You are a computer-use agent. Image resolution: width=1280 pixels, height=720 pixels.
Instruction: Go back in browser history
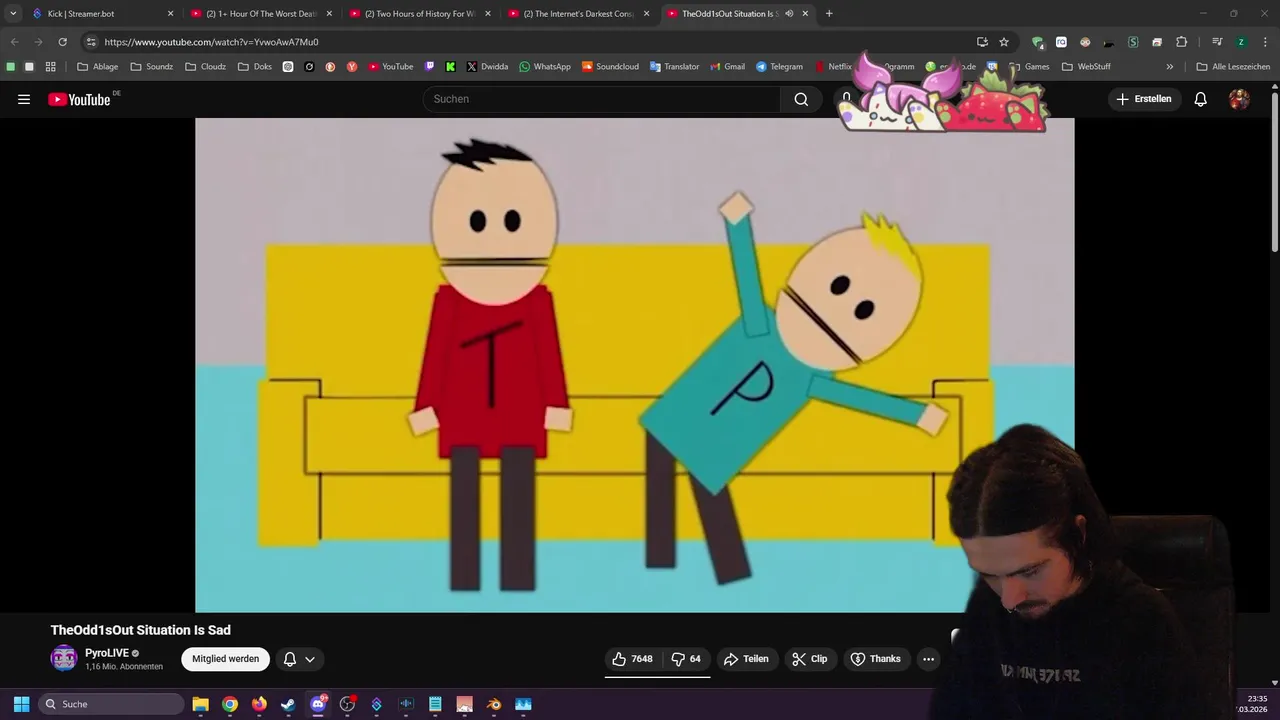[14, 42]
